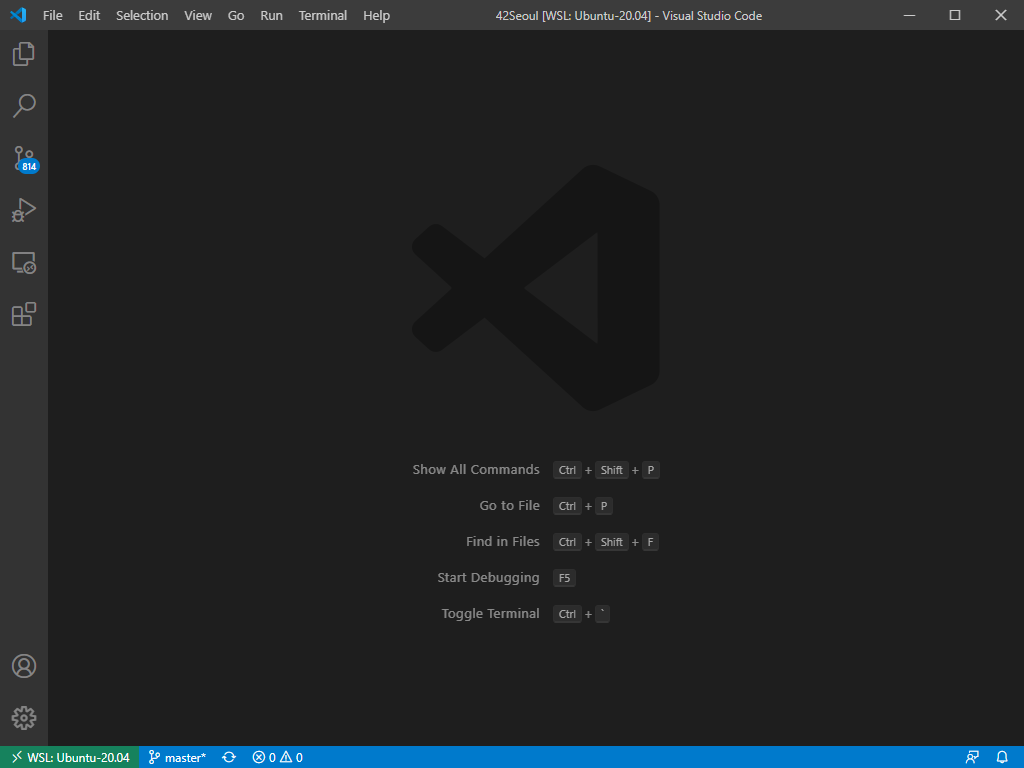Image resolution: width=1024 pixels, height=768 pixels.
Task: Open the Run menu
Action: 271,16
